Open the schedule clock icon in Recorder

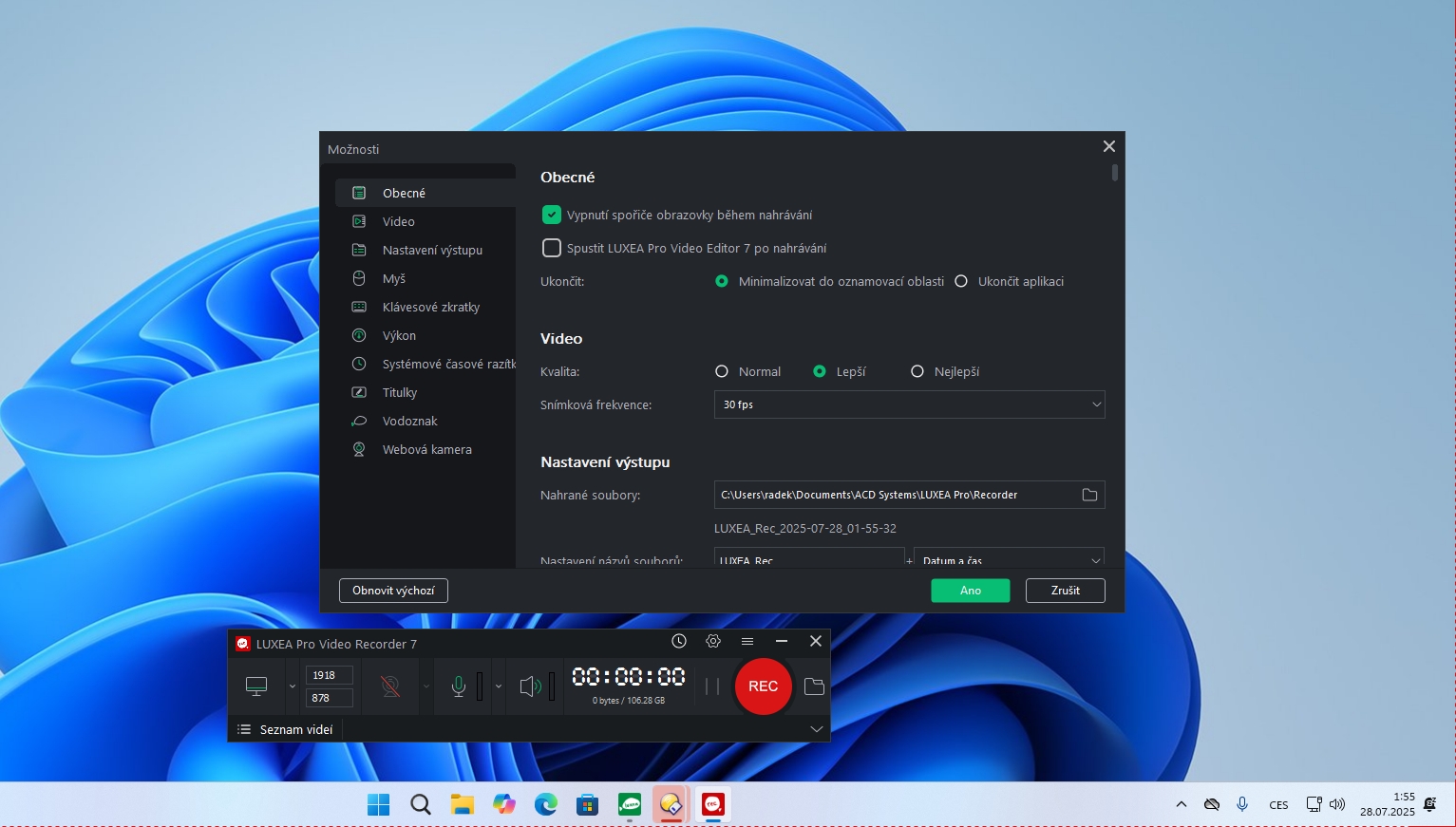tap(679, 642)
